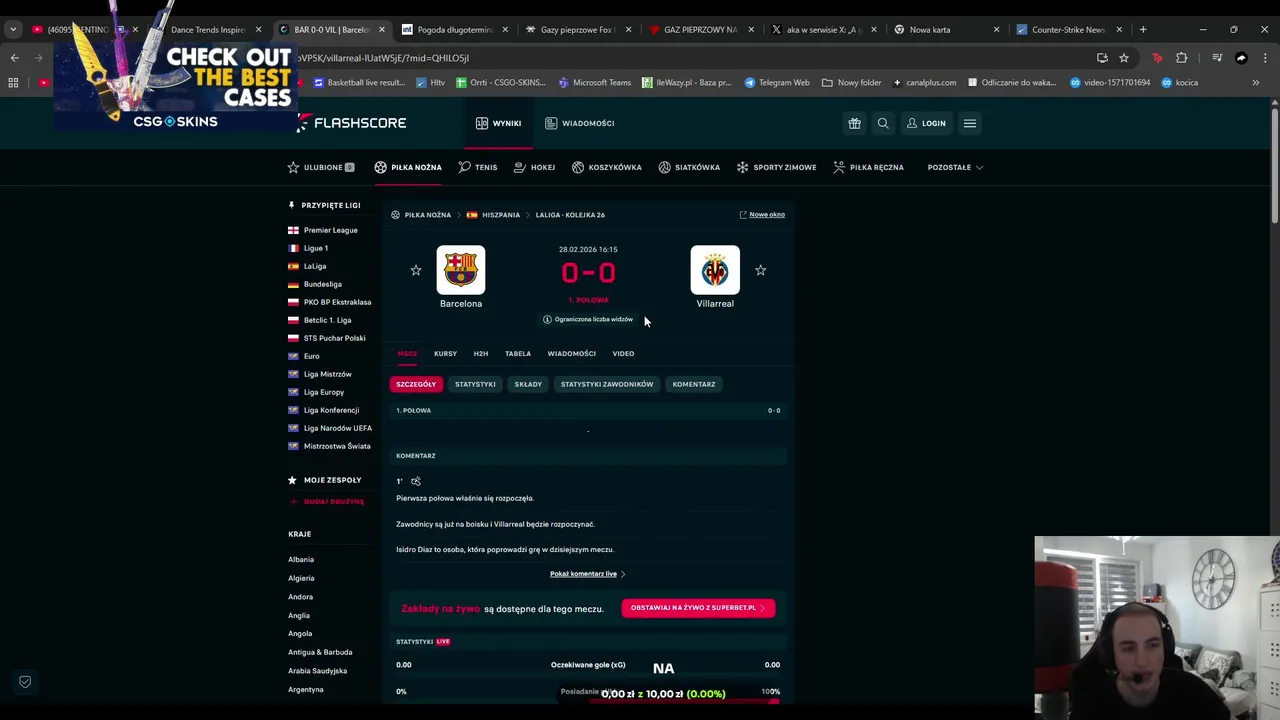Open new browser tab plus button
This screenshot has height=720, width=1280.
pyautogui.click(x=1143, y=29)
